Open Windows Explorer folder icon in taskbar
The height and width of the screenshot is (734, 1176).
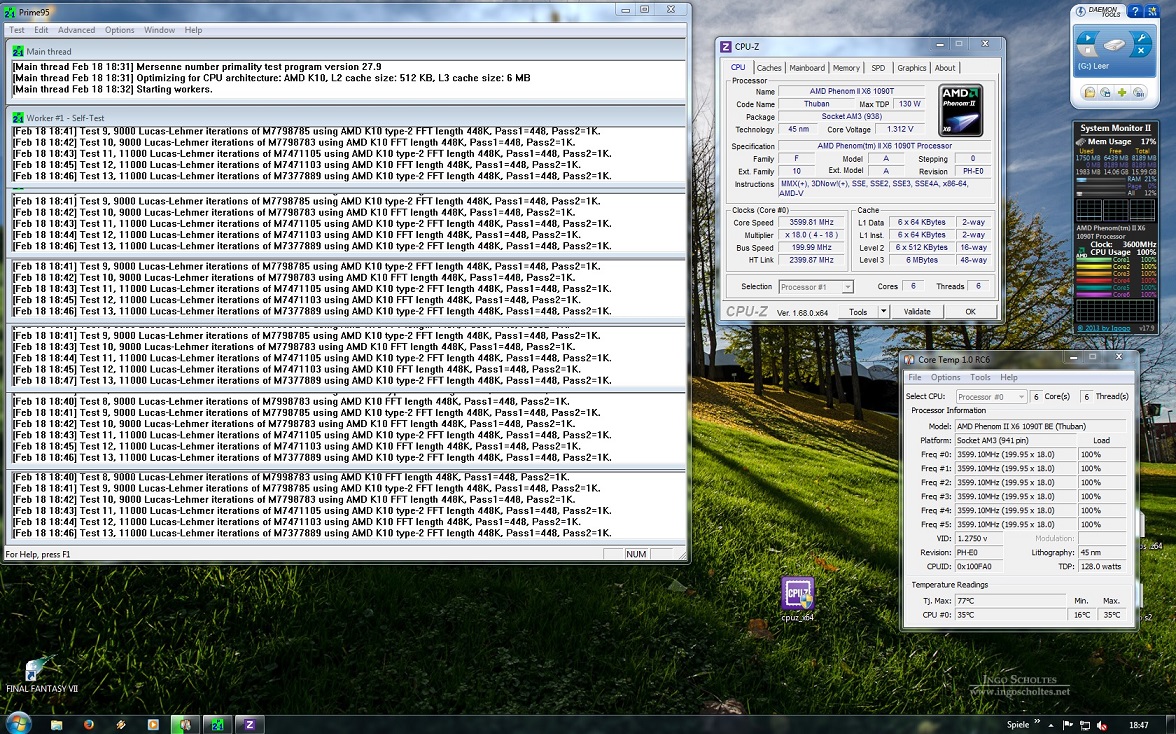56,724
